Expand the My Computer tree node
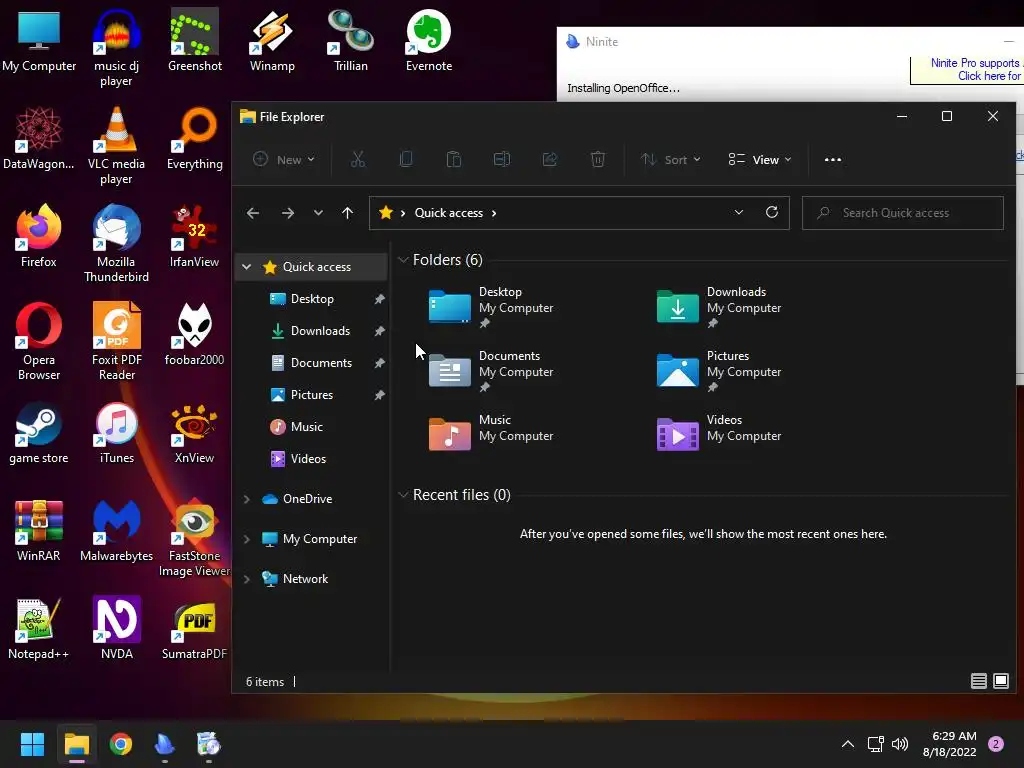Screen dimensions: 1024x768 (x=246, y=539)
